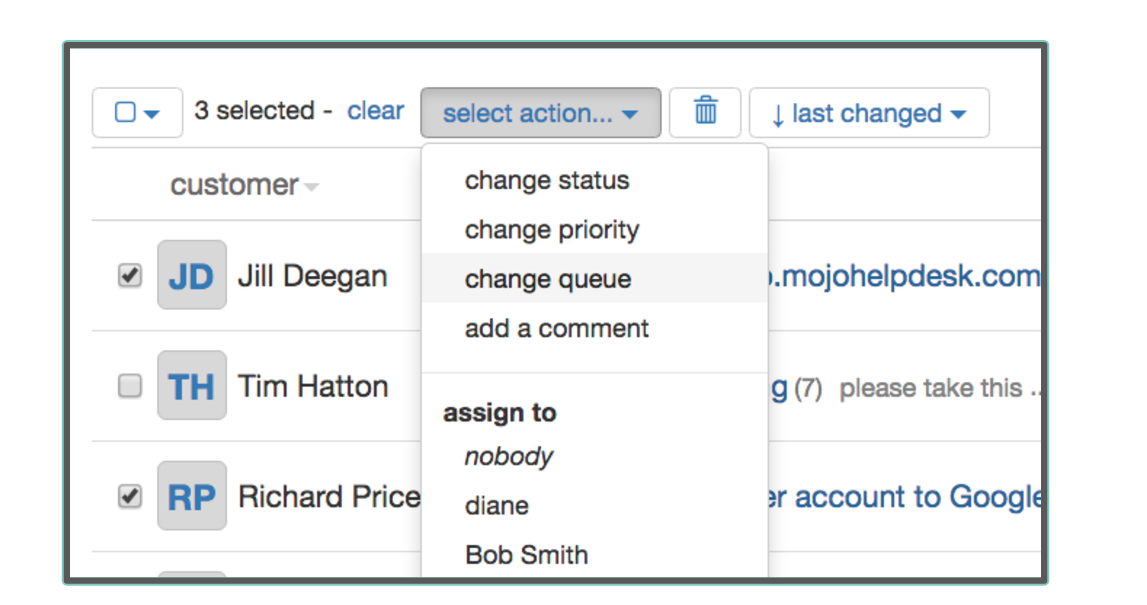Click Richard Price's RP avatar

click(192, 496)
